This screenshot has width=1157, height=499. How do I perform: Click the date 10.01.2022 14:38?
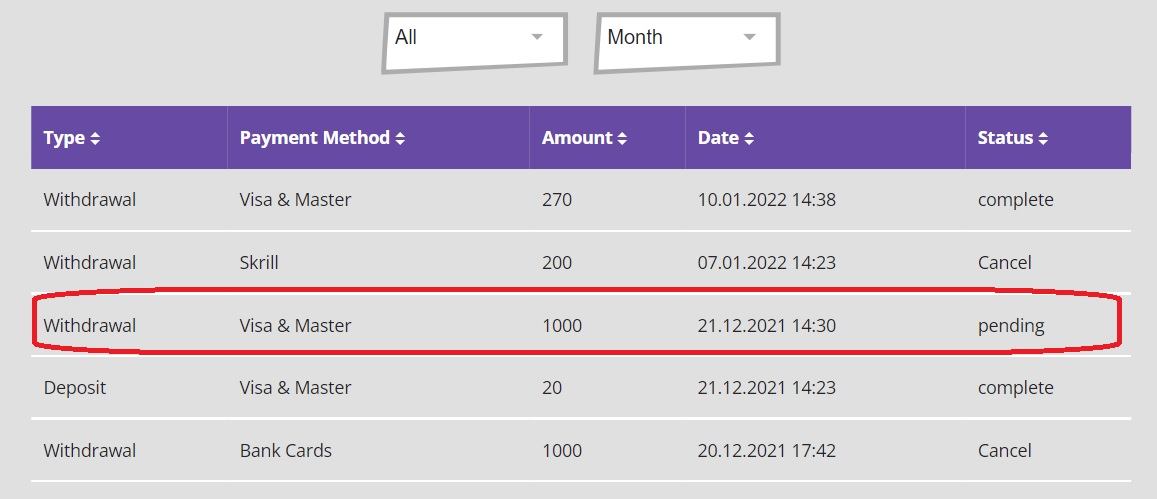[x=766, y=200]
